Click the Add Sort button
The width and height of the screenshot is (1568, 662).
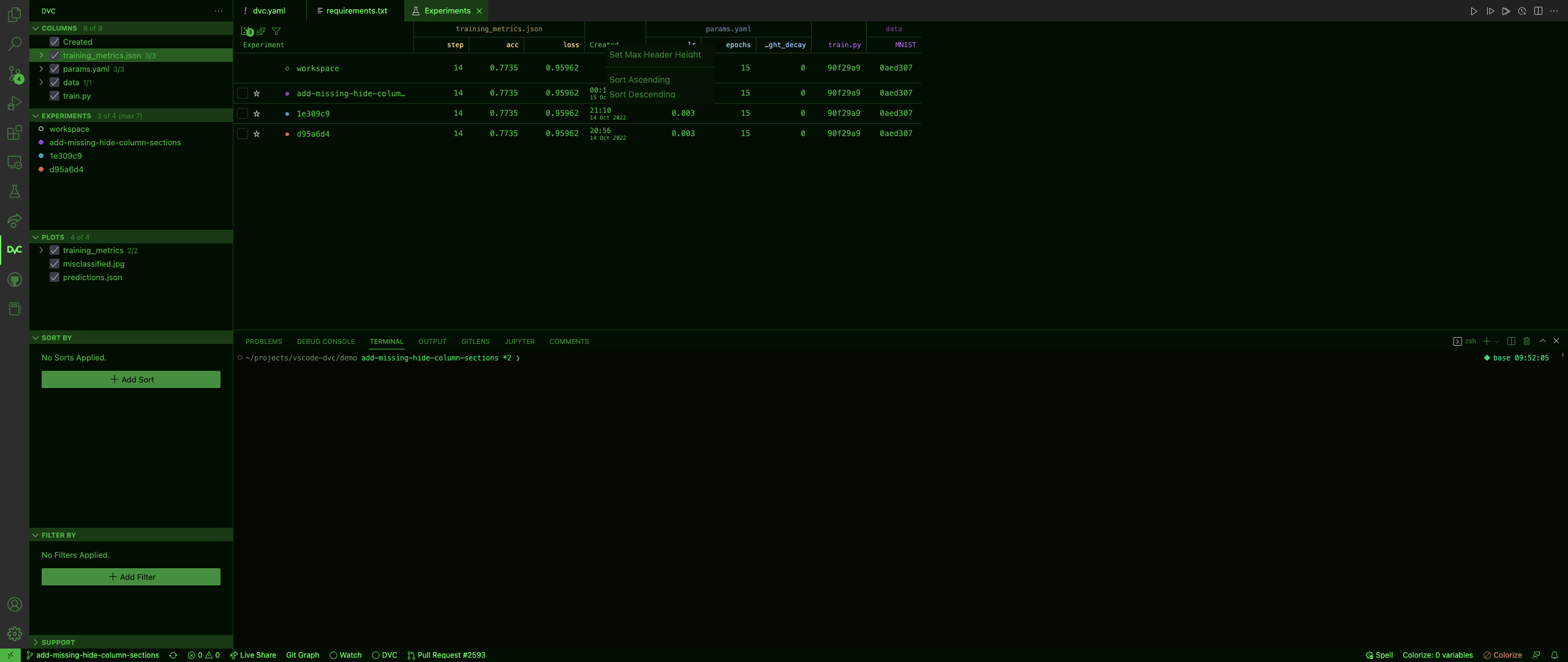pyautogui.click(x=131, y=379)
